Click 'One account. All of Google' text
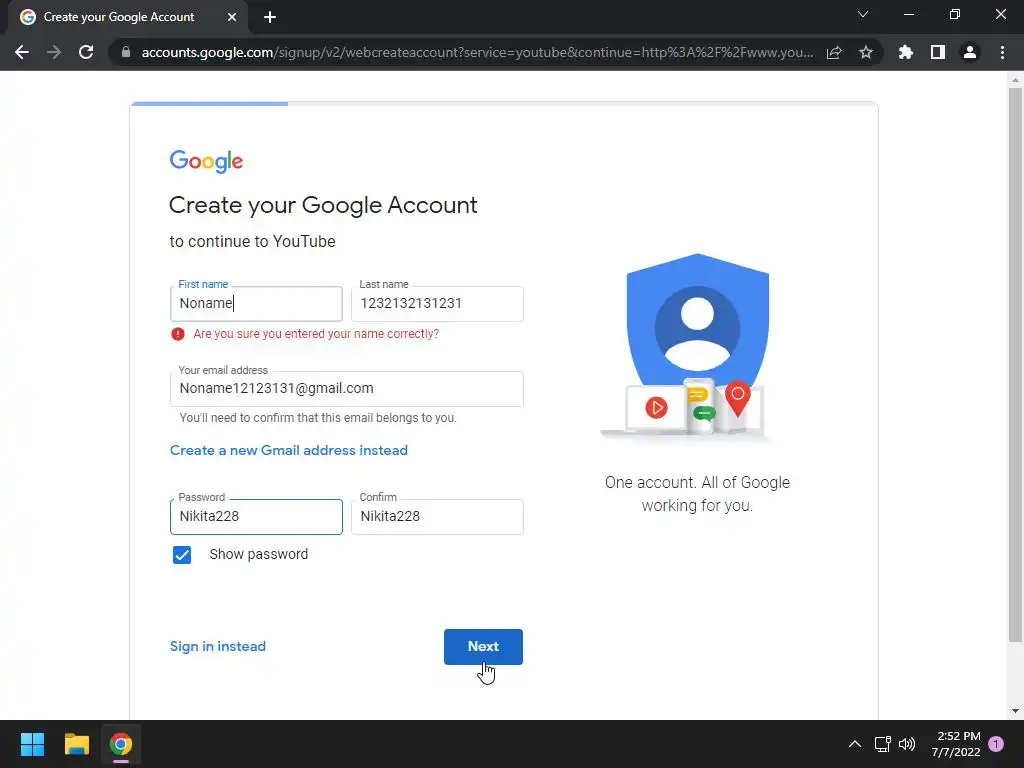This screenshot has width=1024, height=768. click(x=697, y=483)
